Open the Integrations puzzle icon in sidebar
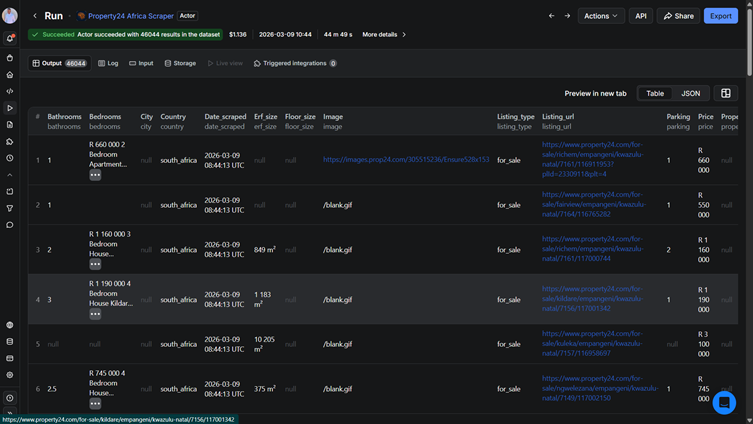Screen dimensions: 753x424 coord(10,142)
